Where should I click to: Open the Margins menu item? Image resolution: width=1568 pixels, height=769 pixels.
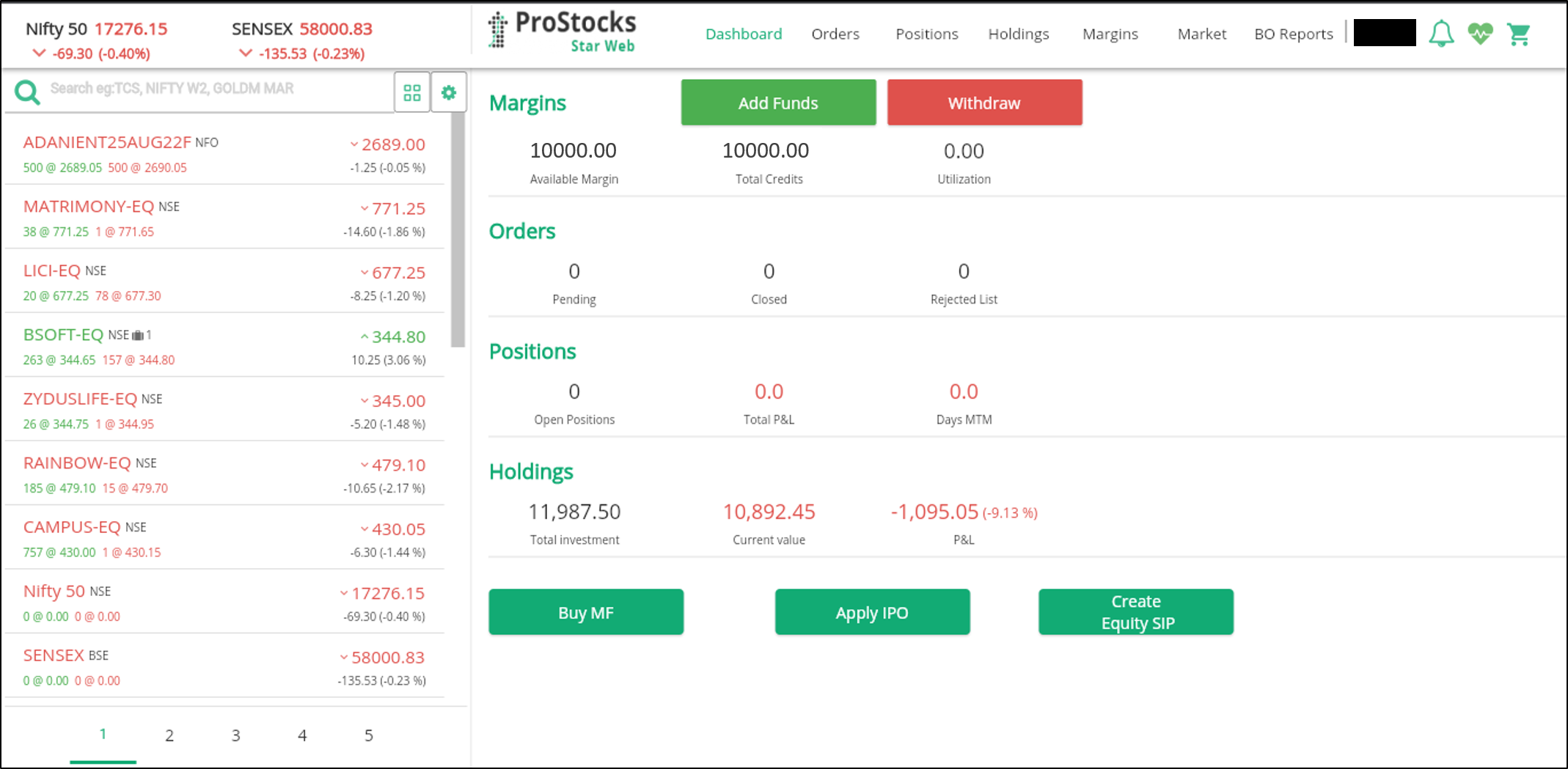[1110, 34]
